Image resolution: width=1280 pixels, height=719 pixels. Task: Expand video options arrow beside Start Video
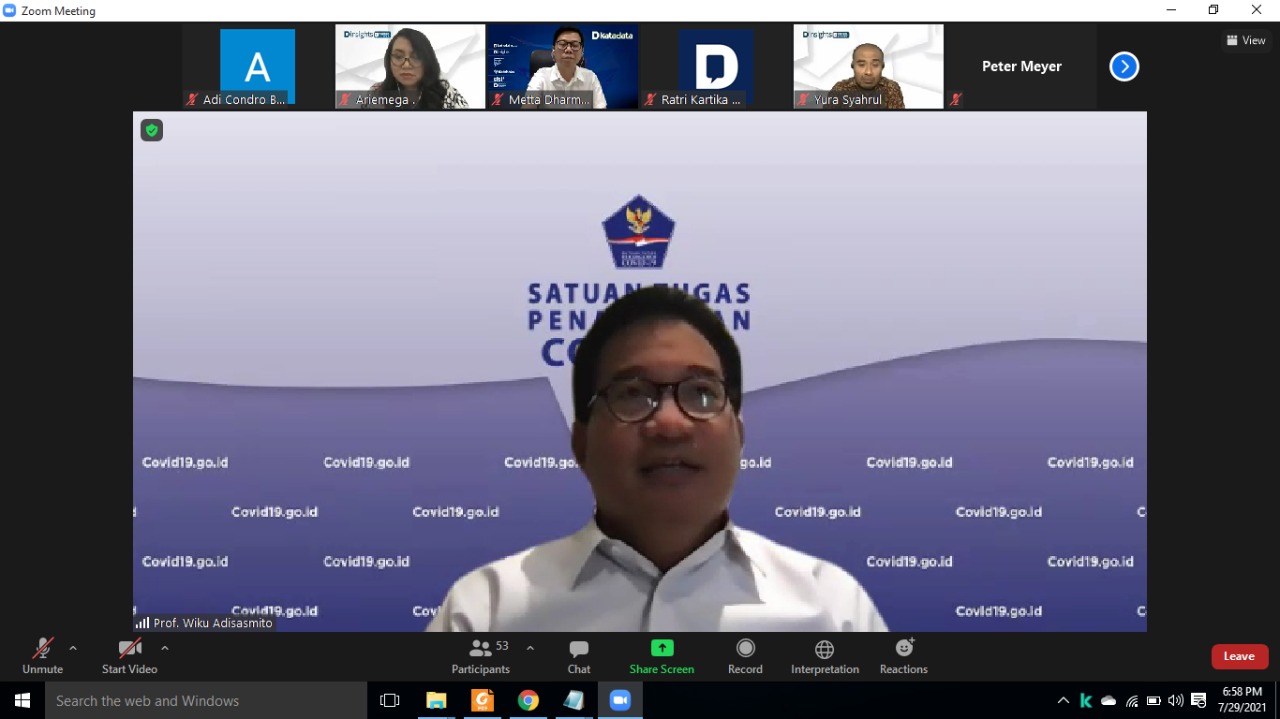(x=165, y=648)
